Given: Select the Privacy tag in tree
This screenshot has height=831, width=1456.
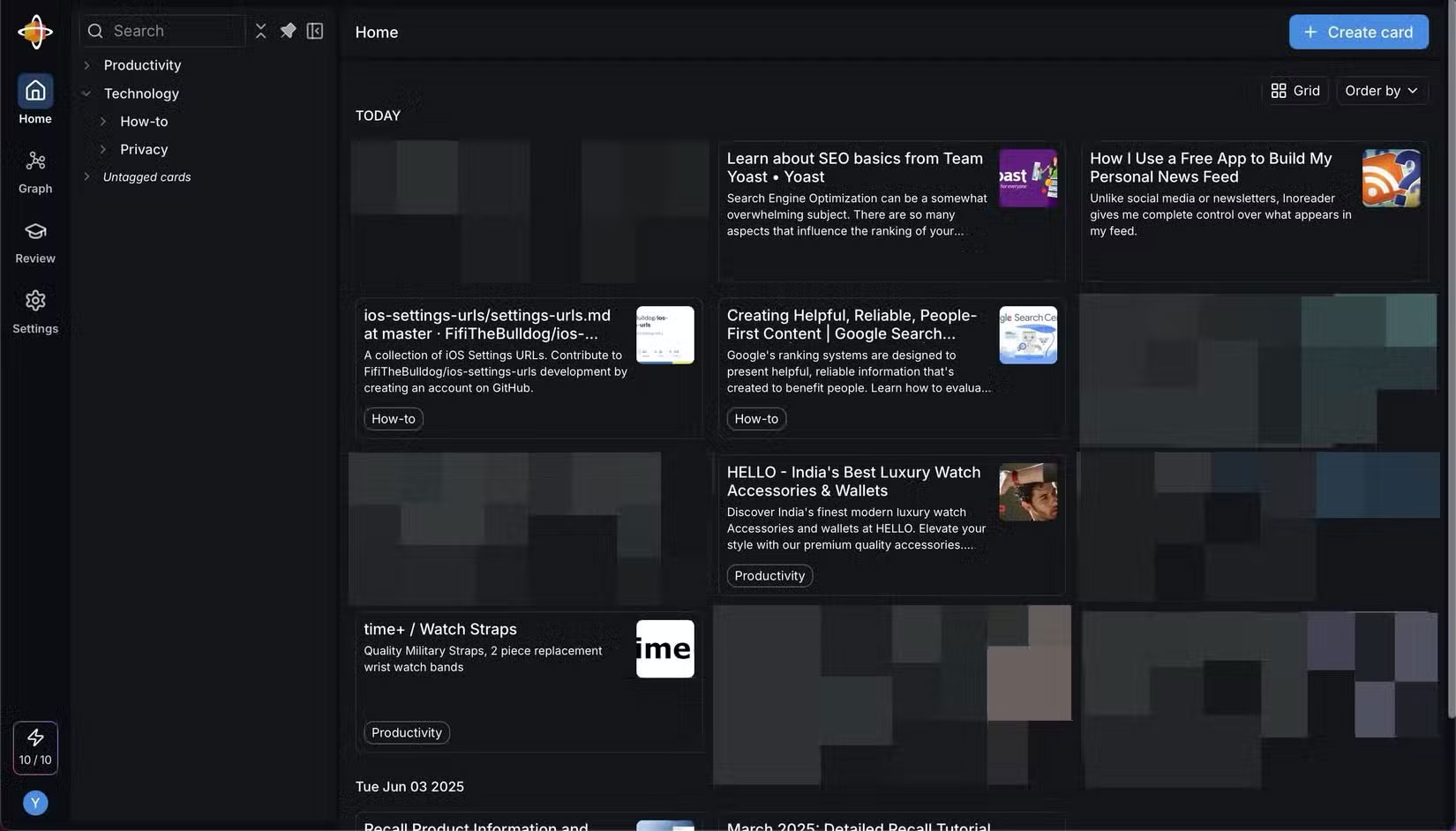Looking at the screenshot, I should point(144,150).
